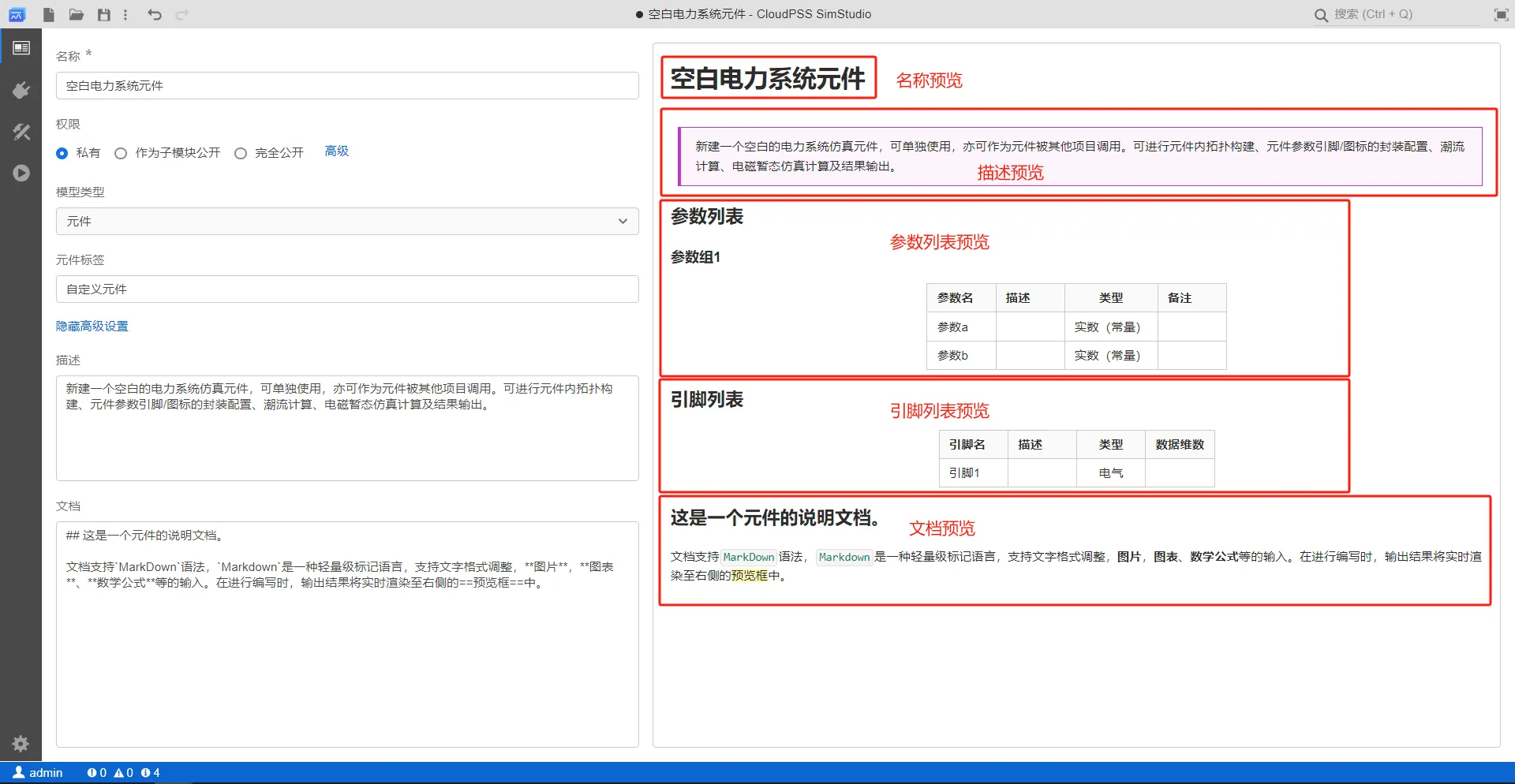The width and height of the screenshot is (1515, 784).
Task: Click the 空白电力系统元件 preview title
Action: click(768, 78)
